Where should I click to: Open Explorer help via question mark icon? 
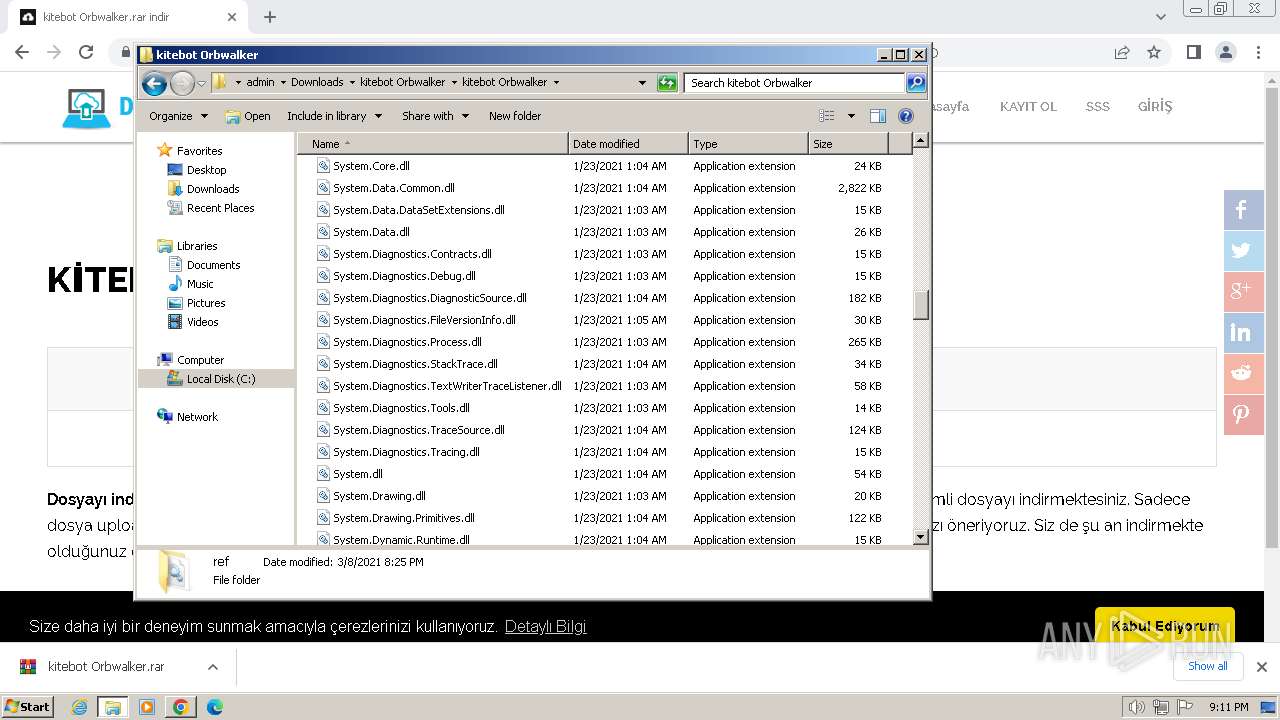906,116
